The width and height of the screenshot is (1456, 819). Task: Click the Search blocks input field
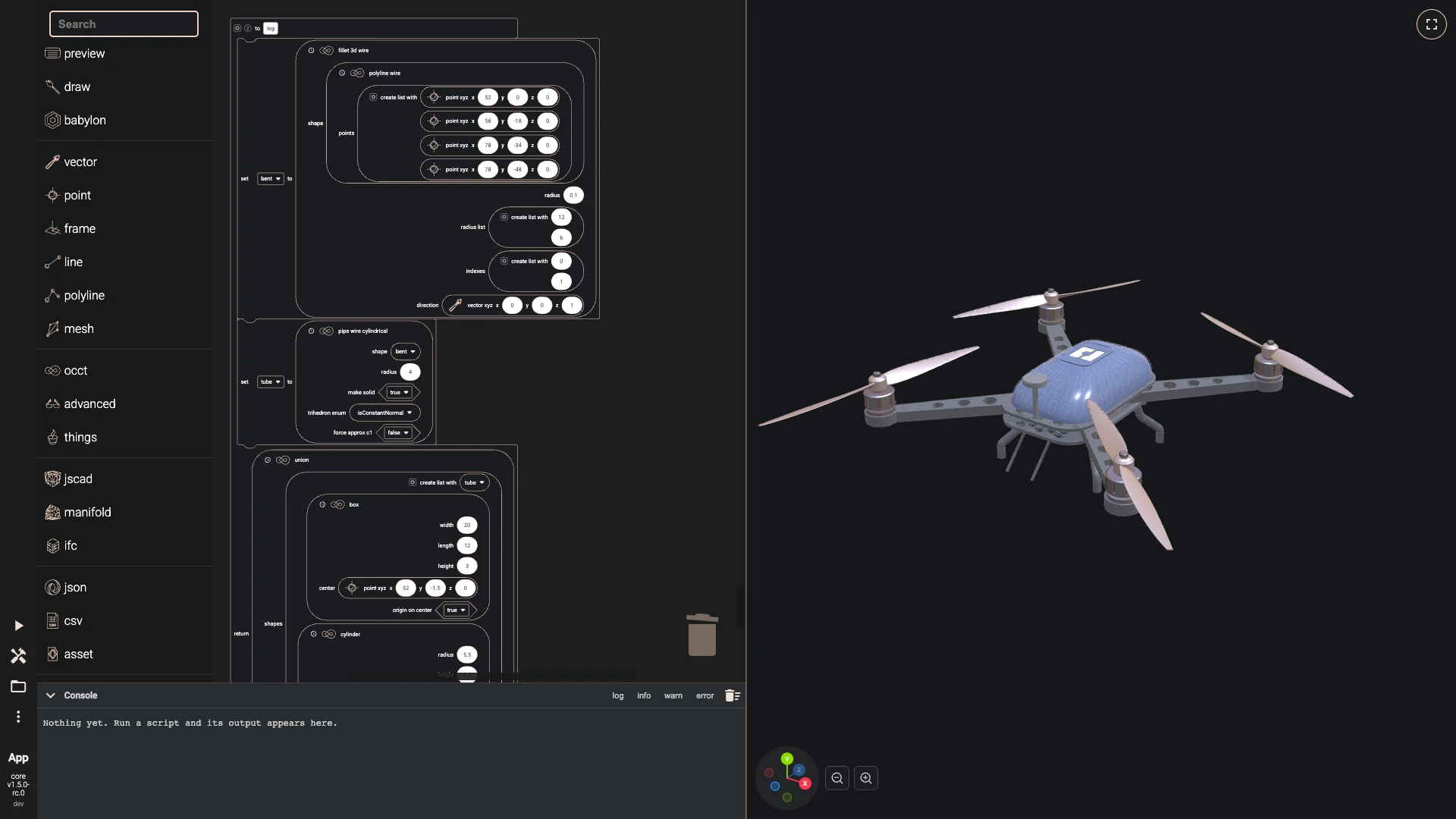click(124, 24)
